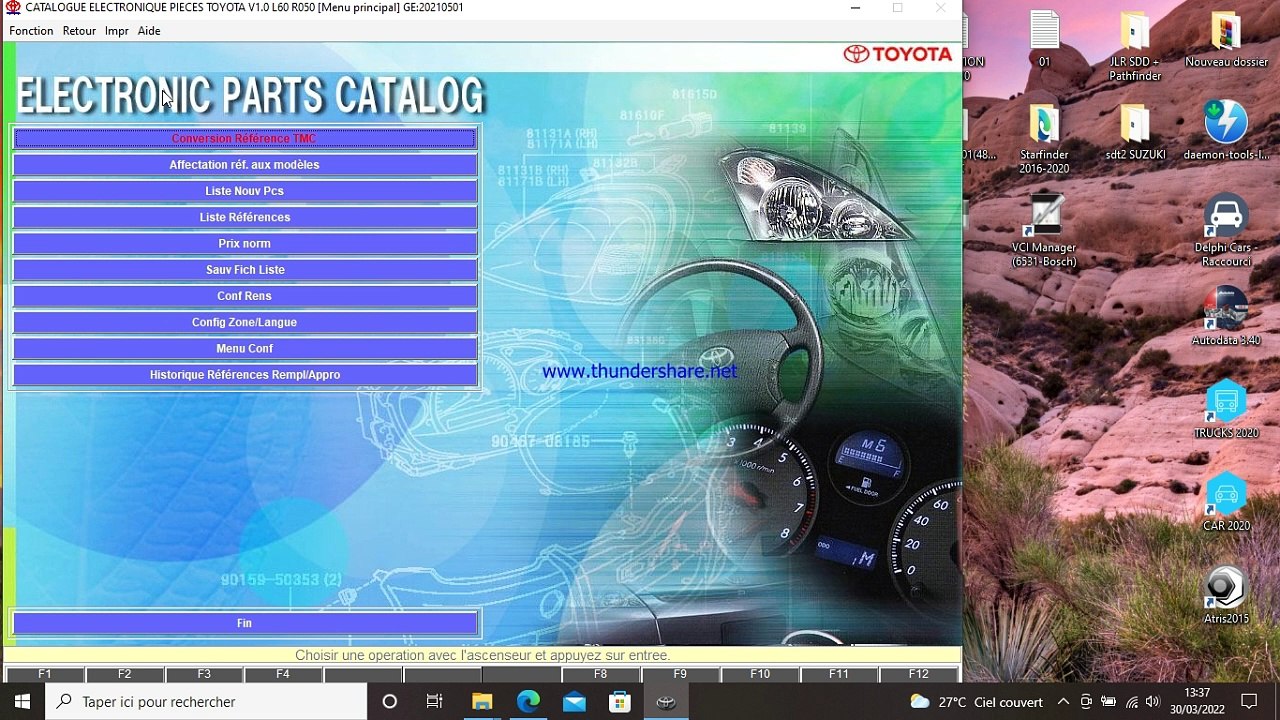Select JLR SDD + Pathfinder folder icon

(1135, 47)
